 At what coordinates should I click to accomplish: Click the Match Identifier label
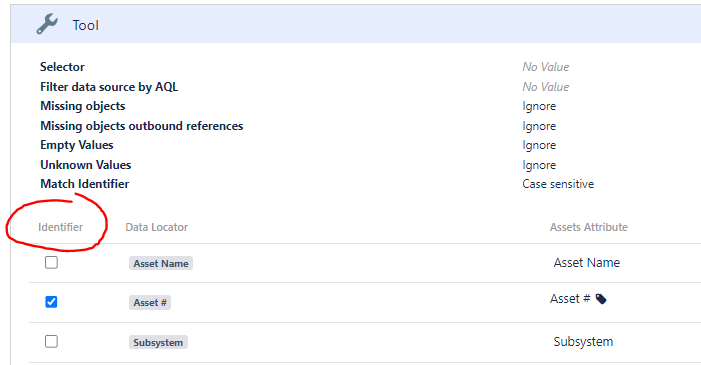(84, 184)
